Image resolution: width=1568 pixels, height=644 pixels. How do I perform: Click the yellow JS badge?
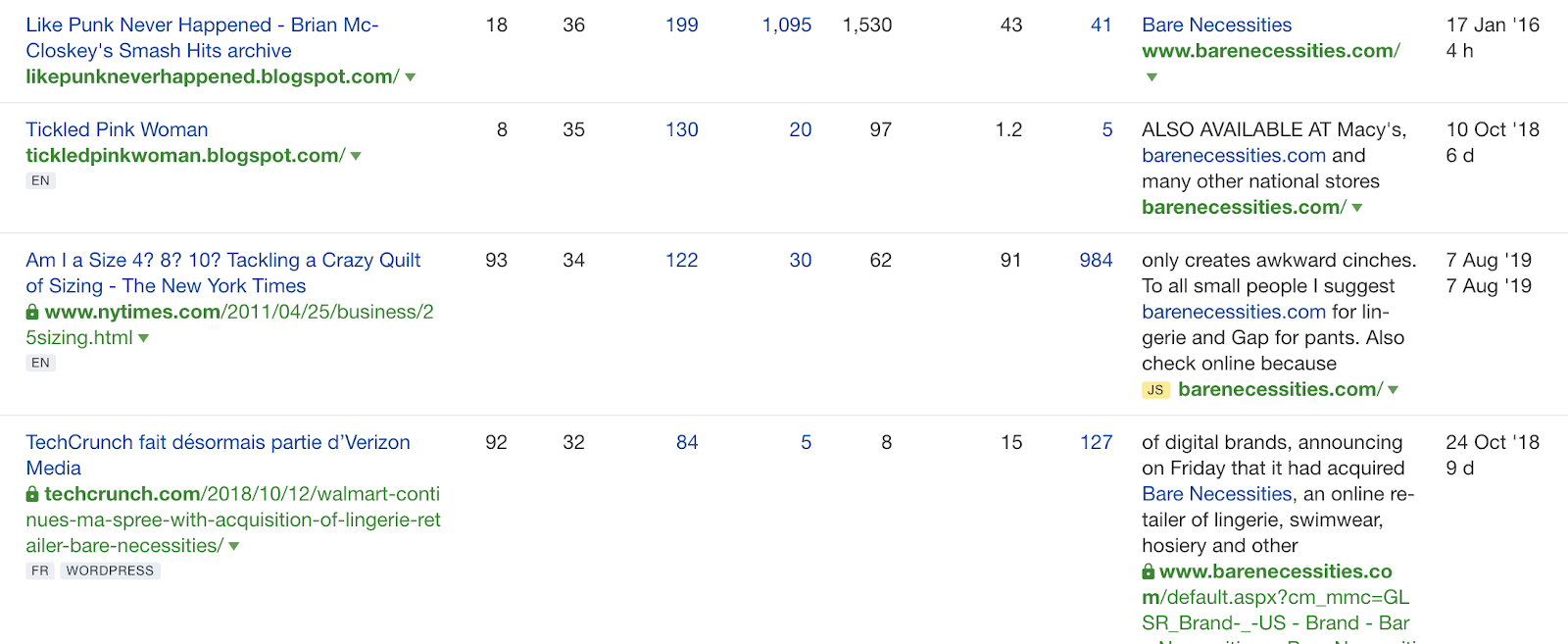(x=1155, y=390)
